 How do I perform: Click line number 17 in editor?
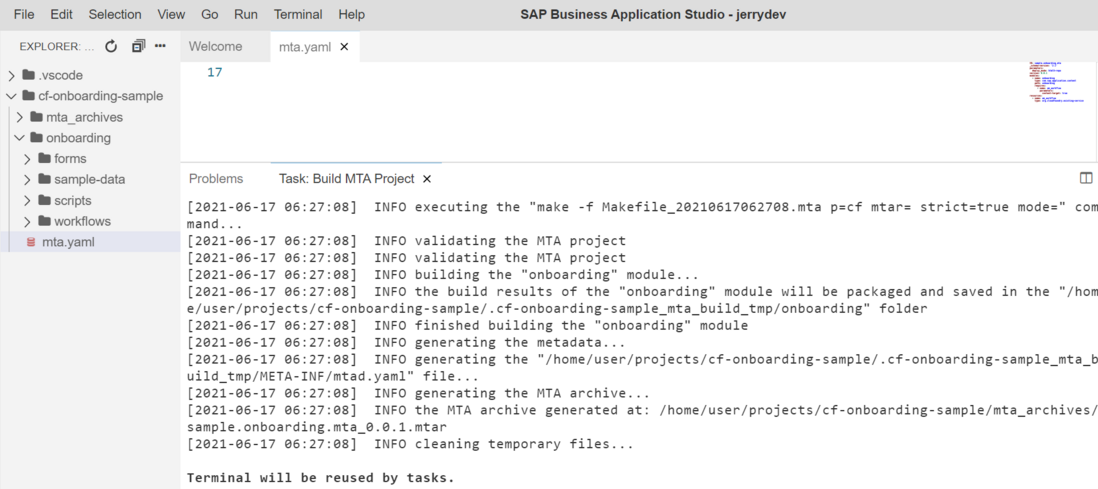click(x=215, y=72)
